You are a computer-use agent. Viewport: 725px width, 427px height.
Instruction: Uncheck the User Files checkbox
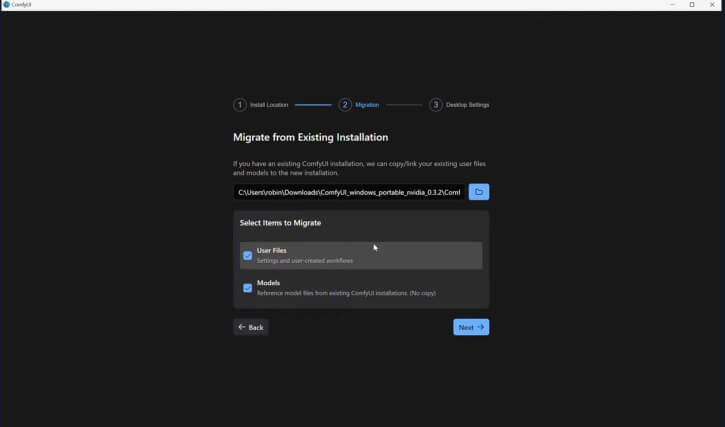tap(248, 255)
